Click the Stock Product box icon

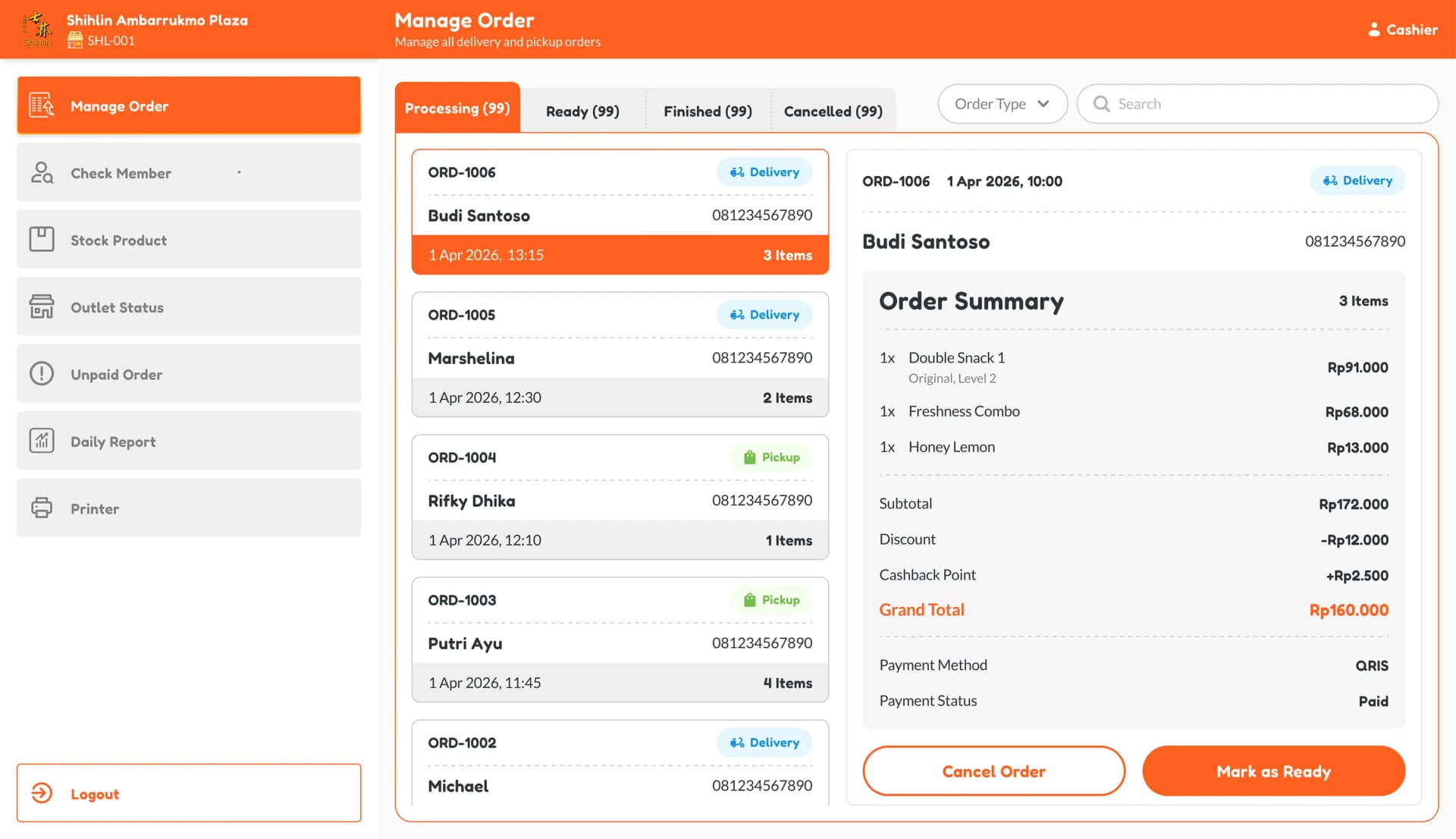point(42,240)
